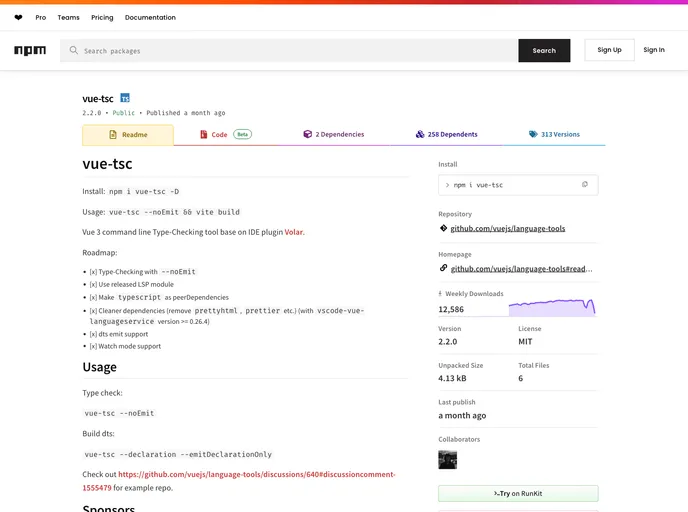
Task: Click the black Search button
Action: (544, 50)
